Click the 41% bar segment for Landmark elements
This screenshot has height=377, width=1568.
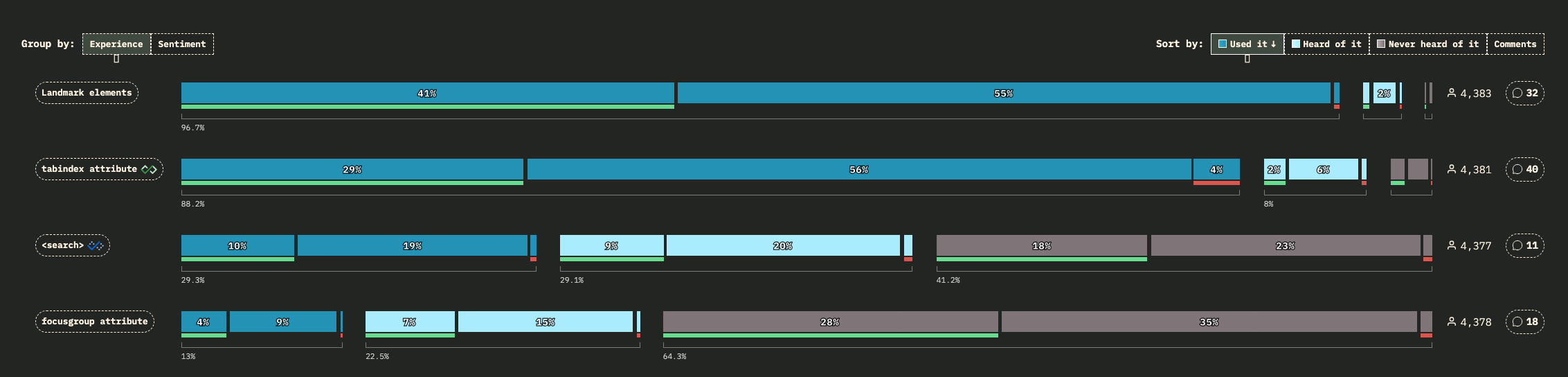427,93
